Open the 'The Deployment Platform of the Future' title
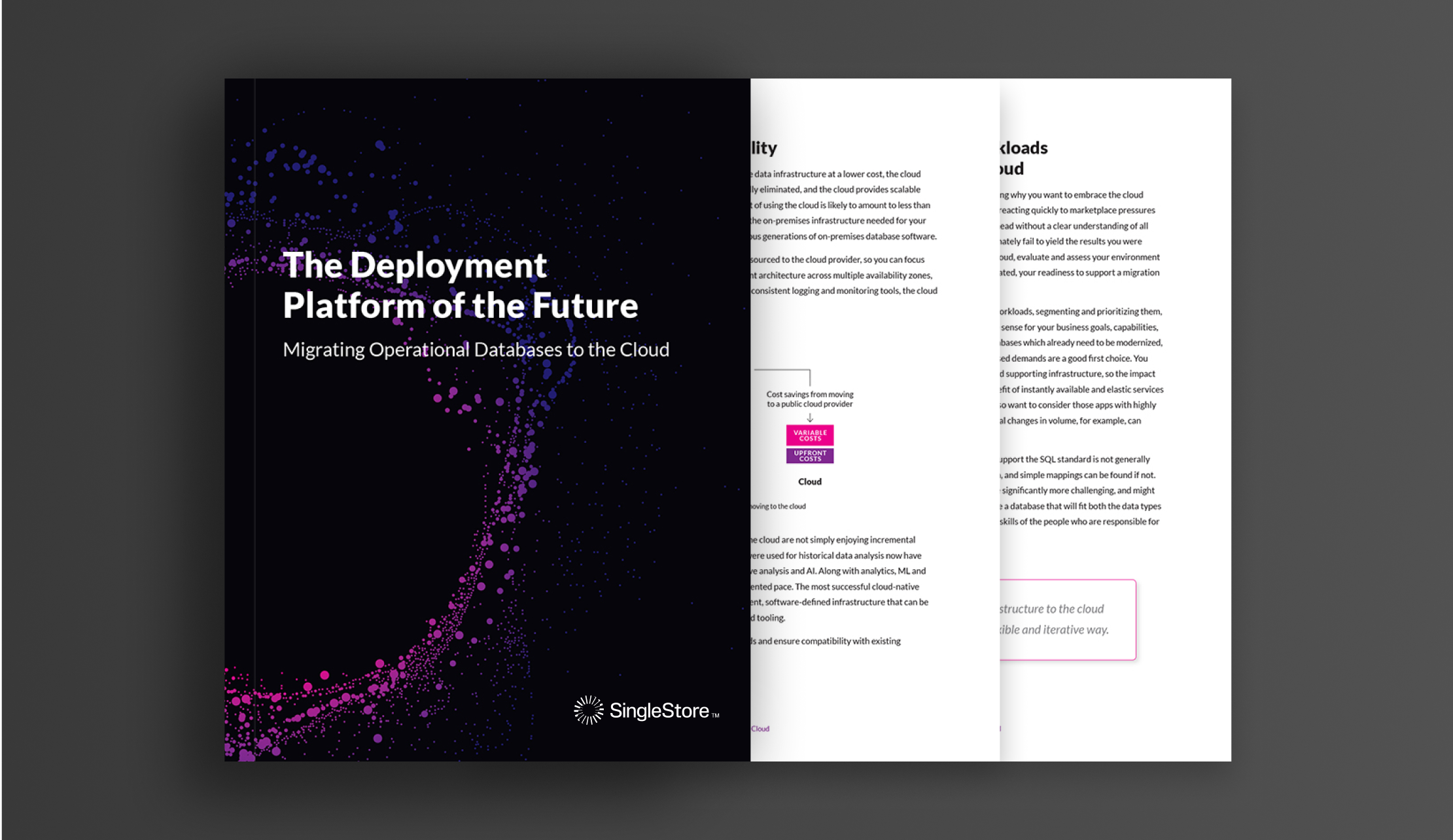 click(x=460, y=285)
